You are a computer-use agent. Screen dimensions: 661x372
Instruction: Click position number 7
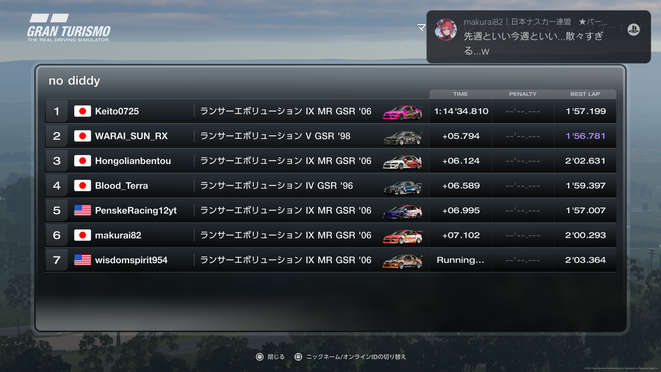56,260
